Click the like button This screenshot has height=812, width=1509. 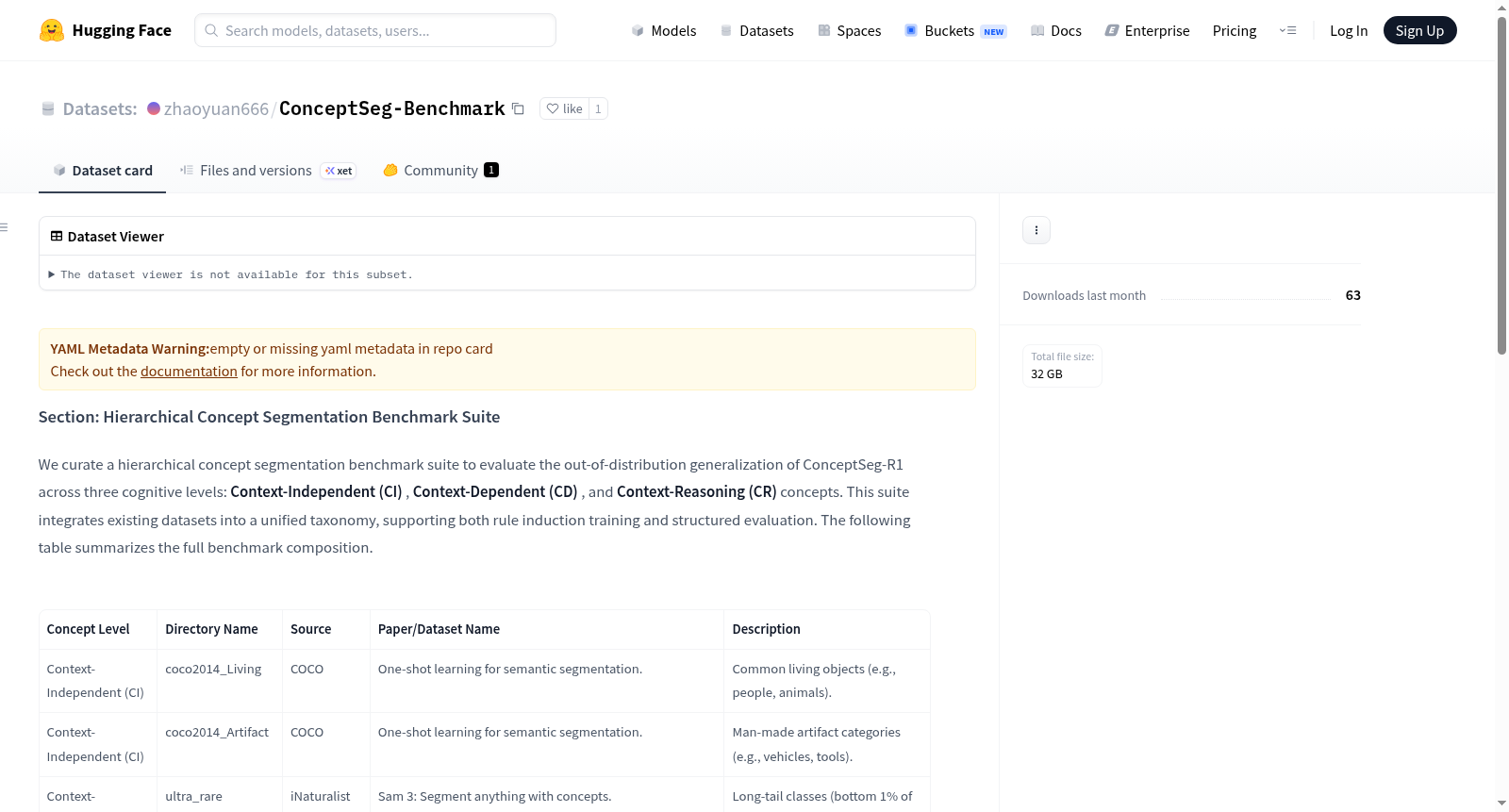coord(564,108)
